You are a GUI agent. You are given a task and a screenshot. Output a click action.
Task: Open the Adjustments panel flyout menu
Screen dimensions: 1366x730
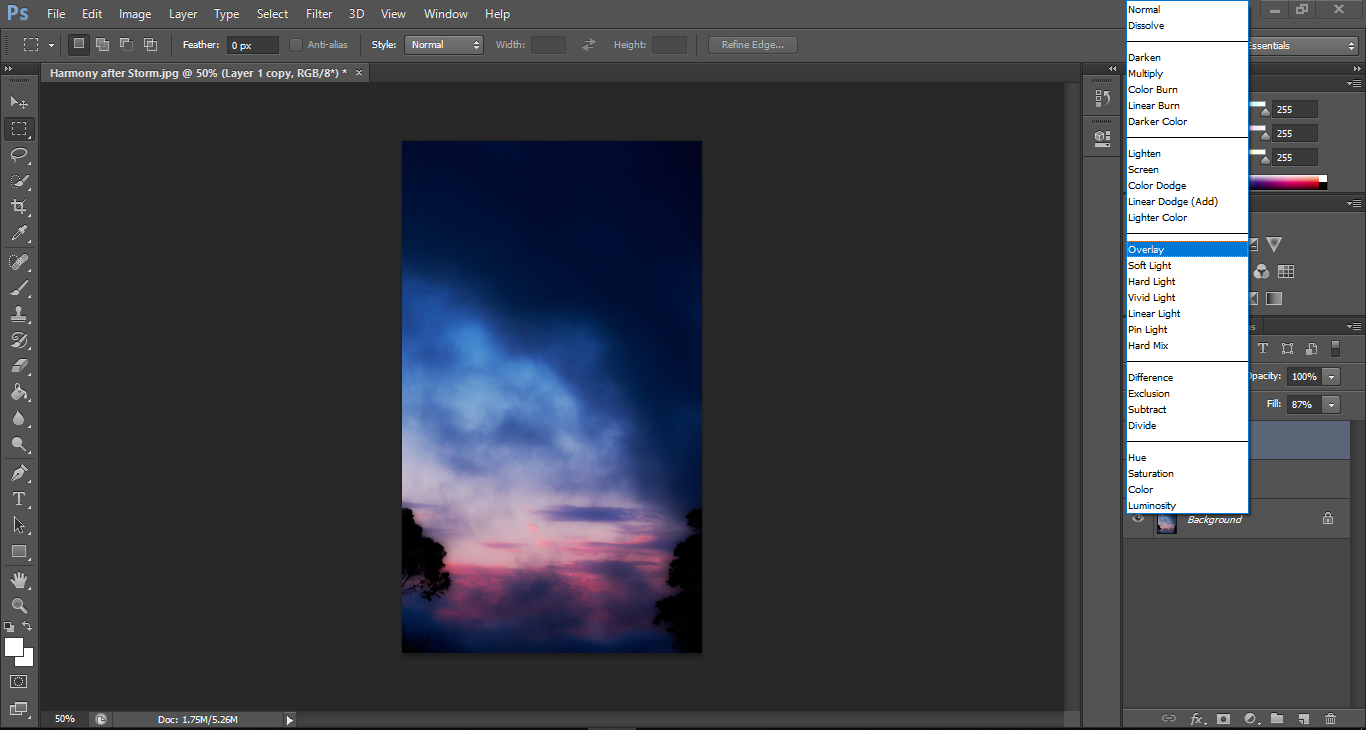coord(1354,204)
